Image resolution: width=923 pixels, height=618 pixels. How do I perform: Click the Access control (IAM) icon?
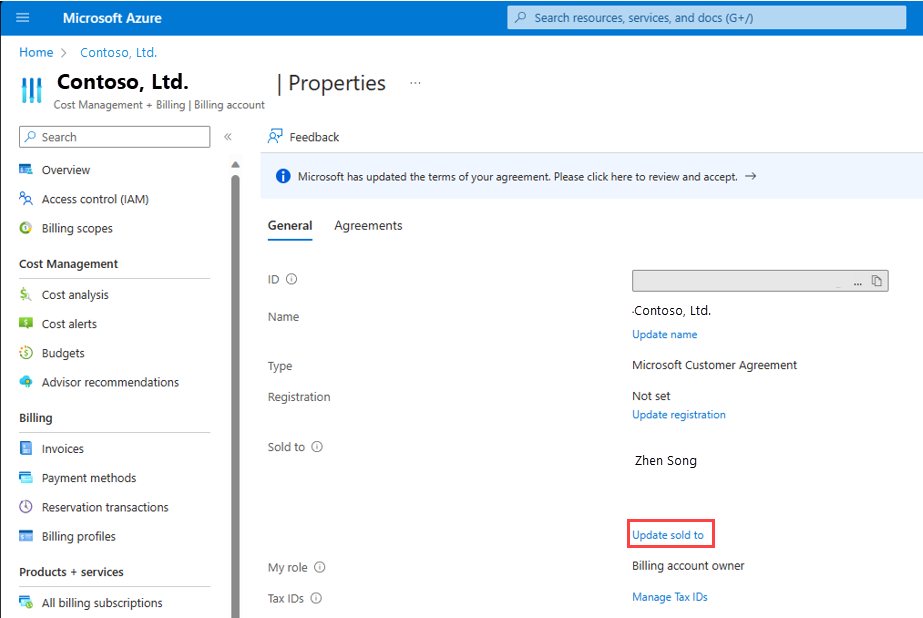[x=26, y=199]
